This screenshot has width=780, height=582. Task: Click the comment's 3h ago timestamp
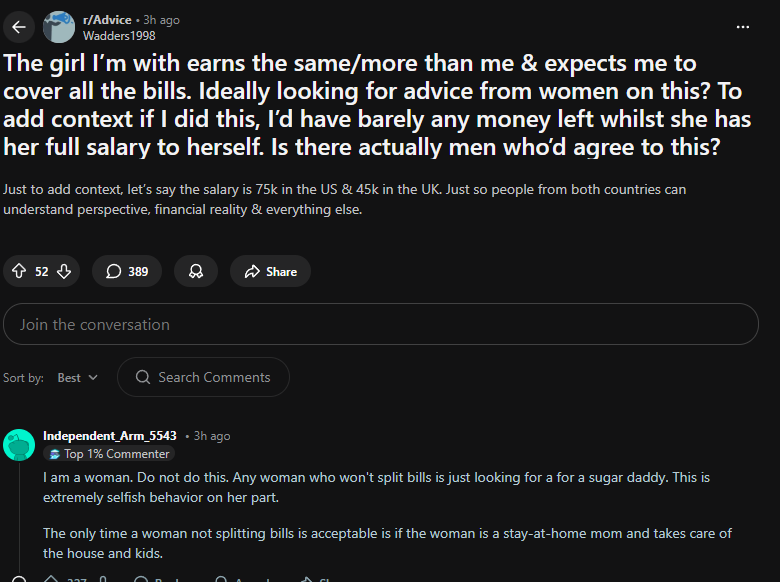pos(212,436)
